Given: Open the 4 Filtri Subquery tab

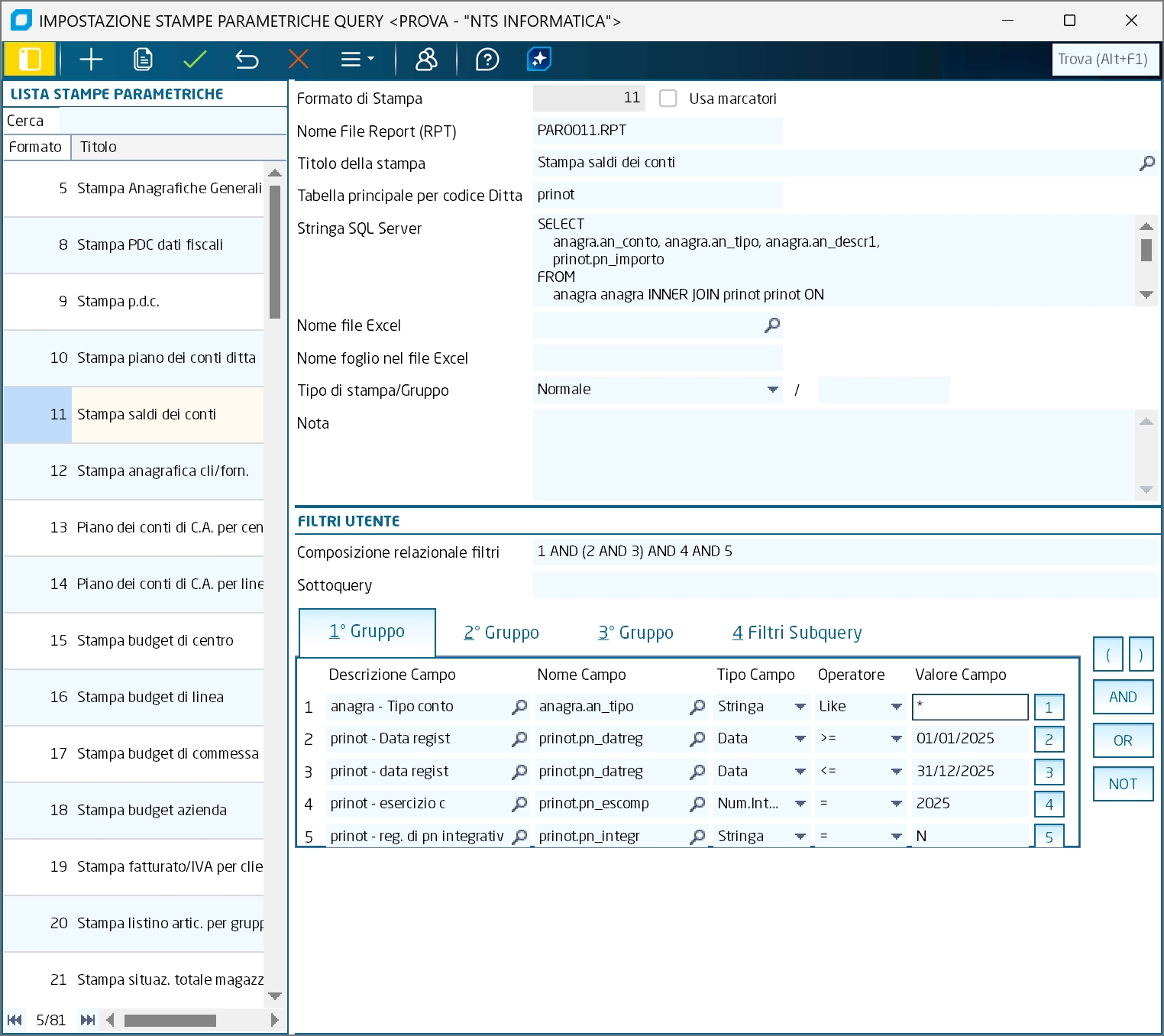Looking at the screenshot, I should click(797, 633).
